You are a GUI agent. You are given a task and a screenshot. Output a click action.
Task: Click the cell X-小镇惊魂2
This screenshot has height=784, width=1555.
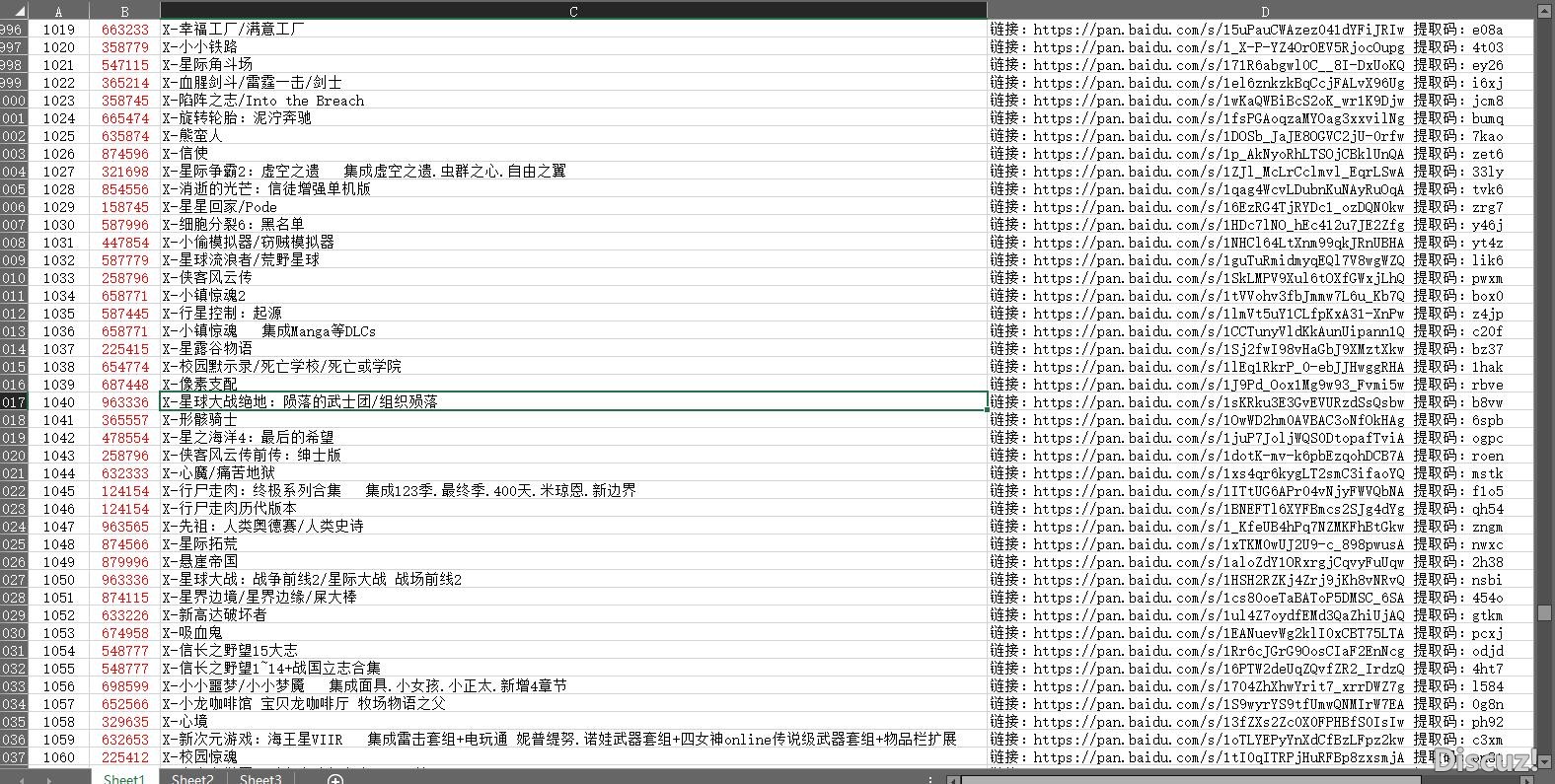click(x=573, y=296)
